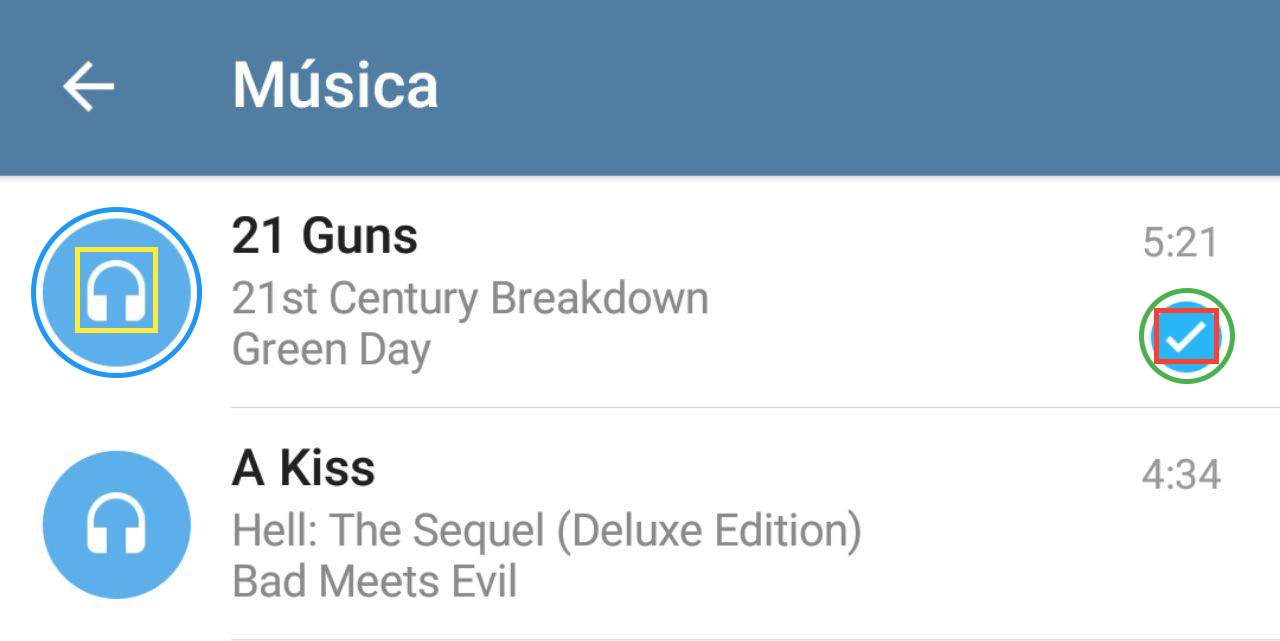
Task: Click the white checkmark glyph on 21 Guns
Action: coord(1187,337)
